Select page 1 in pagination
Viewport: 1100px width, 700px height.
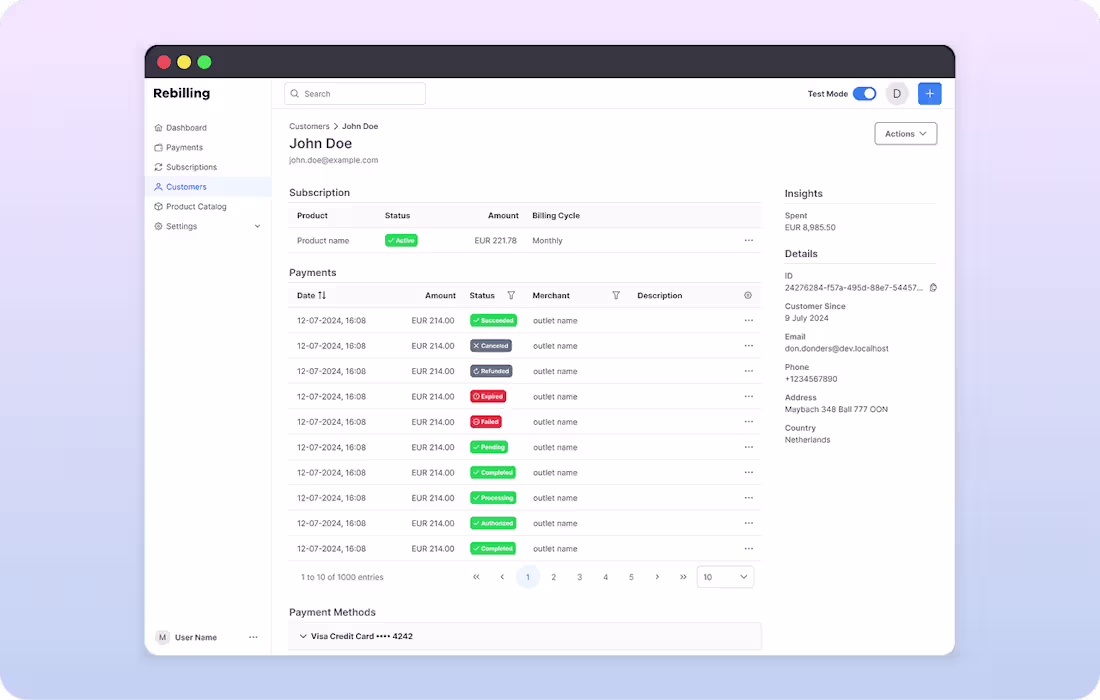pos(528,577)
